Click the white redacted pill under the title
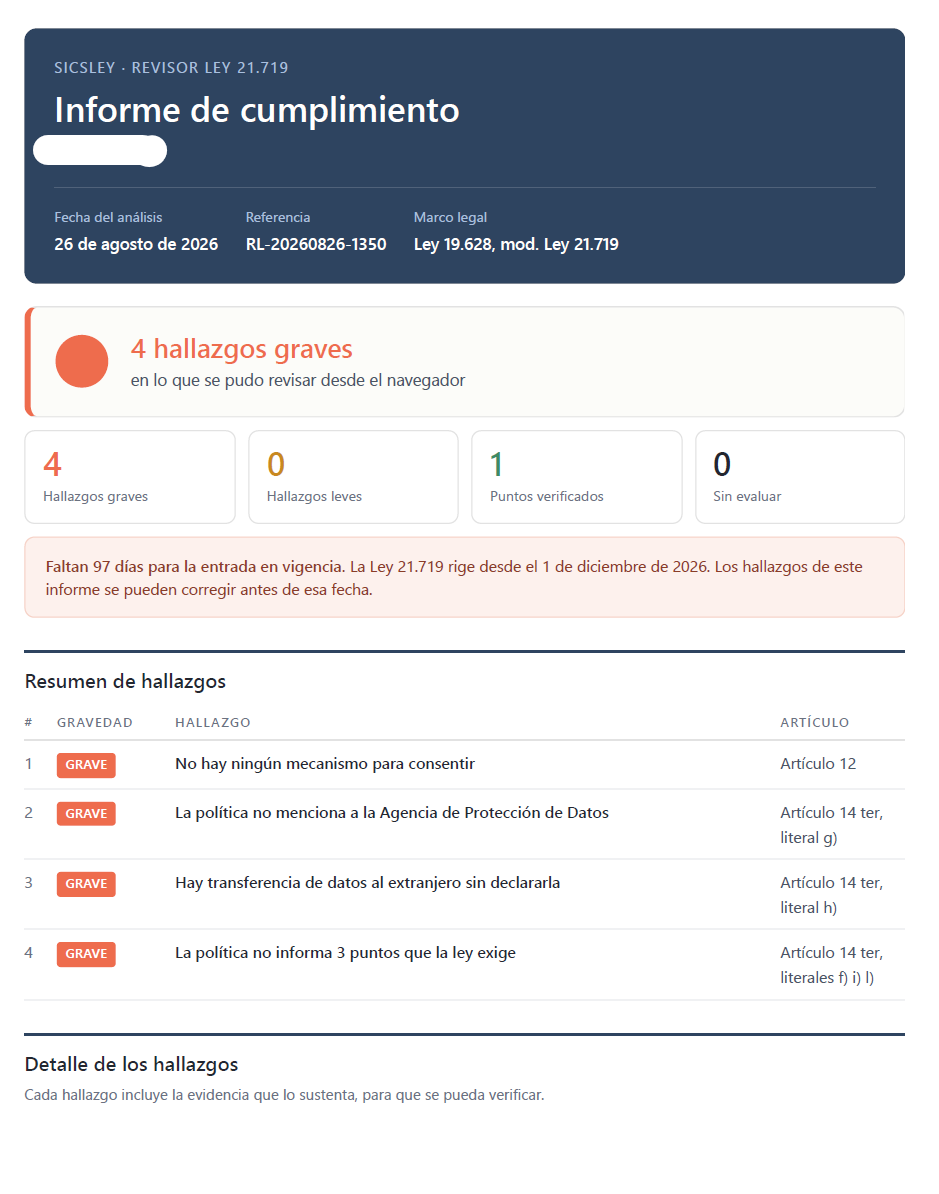 point(100,151)
